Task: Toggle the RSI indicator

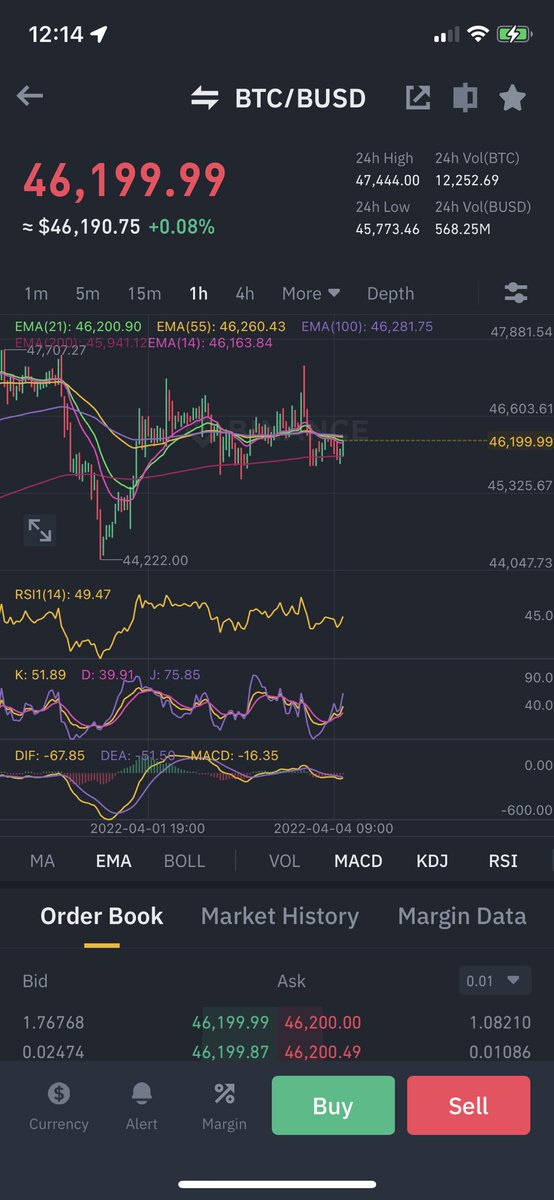Action: point(503,861)
